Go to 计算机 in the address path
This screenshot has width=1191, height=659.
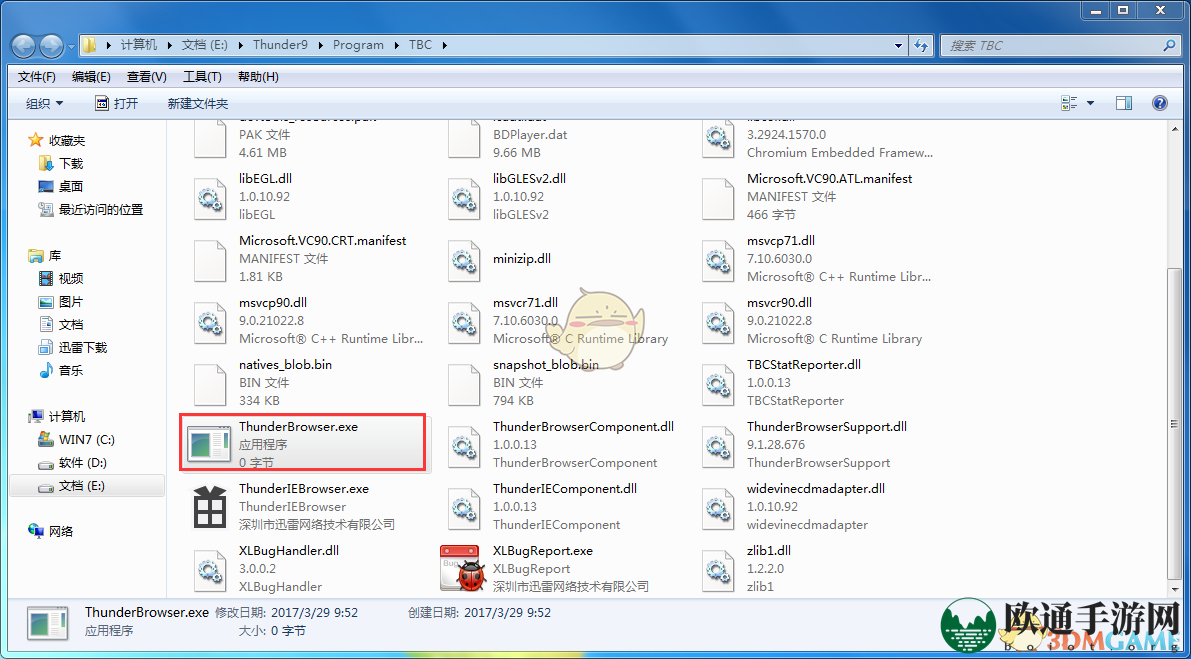[139, 45]
